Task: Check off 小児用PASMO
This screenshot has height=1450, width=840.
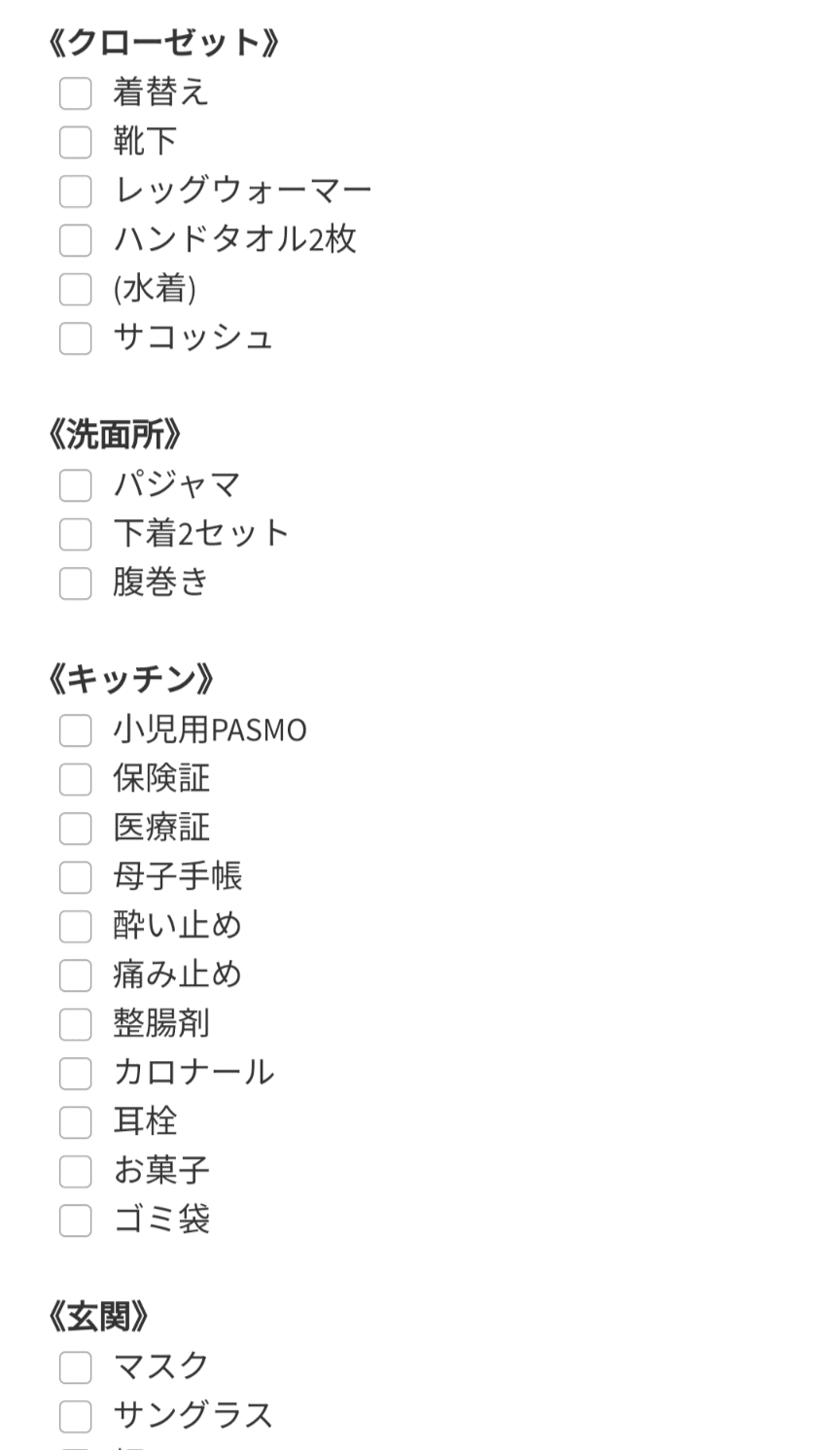Action: click(x=75, y=729)
